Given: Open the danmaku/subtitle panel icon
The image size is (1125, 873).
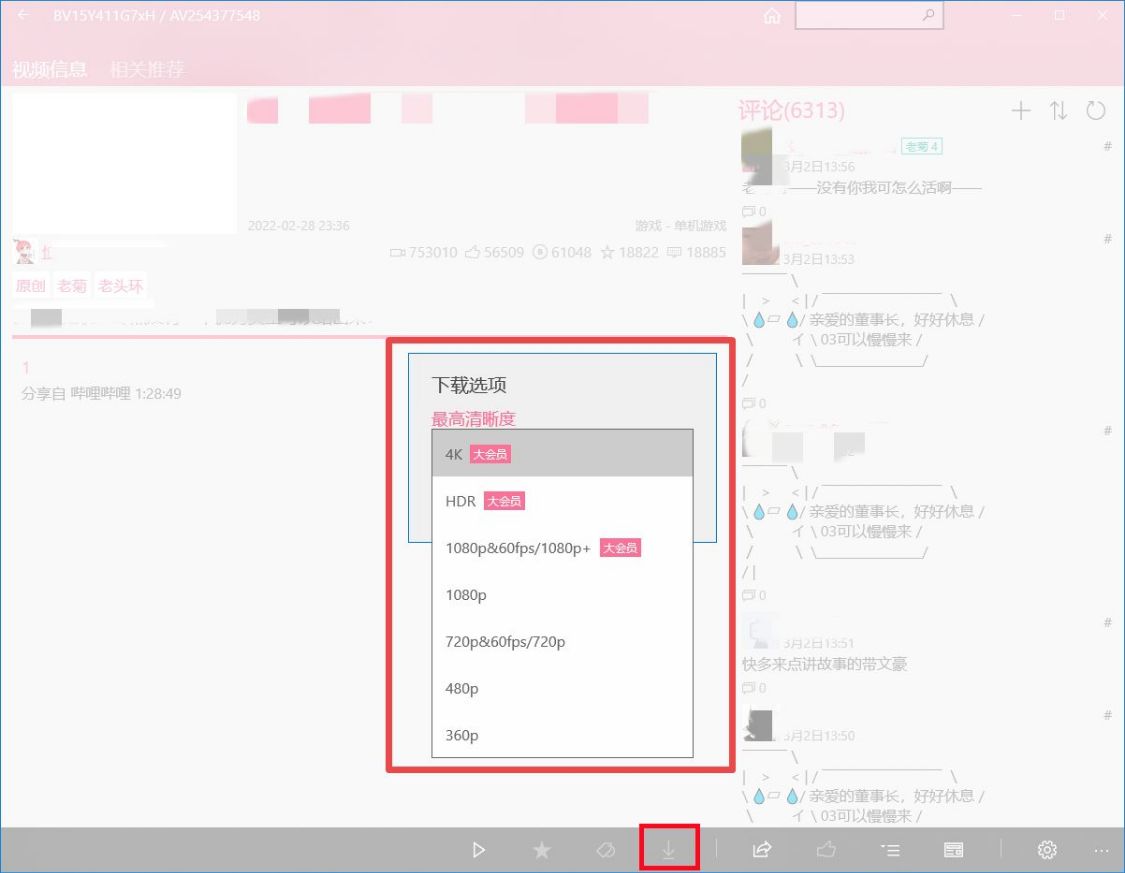Looking at the screenshot, I should (954, 850).
